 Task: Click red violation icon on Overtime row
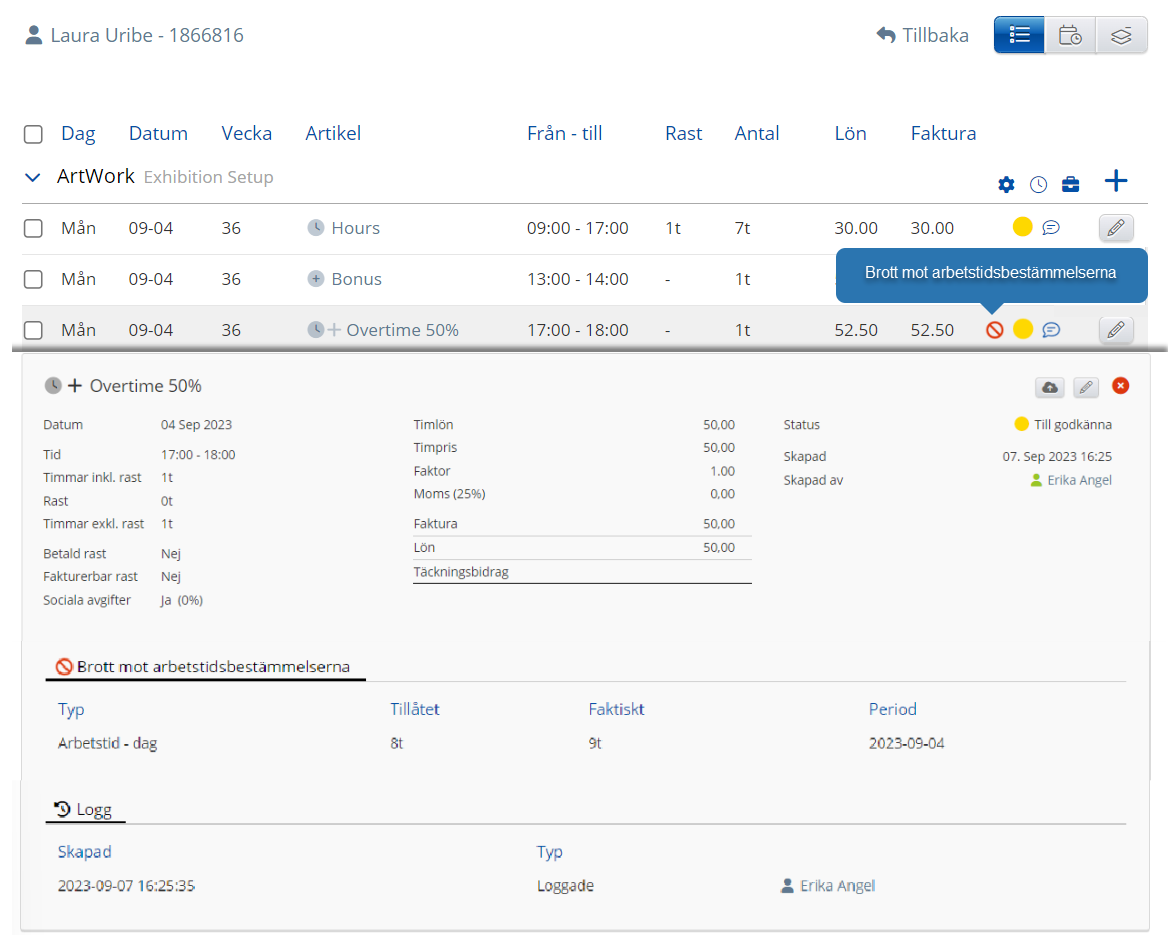pos(994,329)
